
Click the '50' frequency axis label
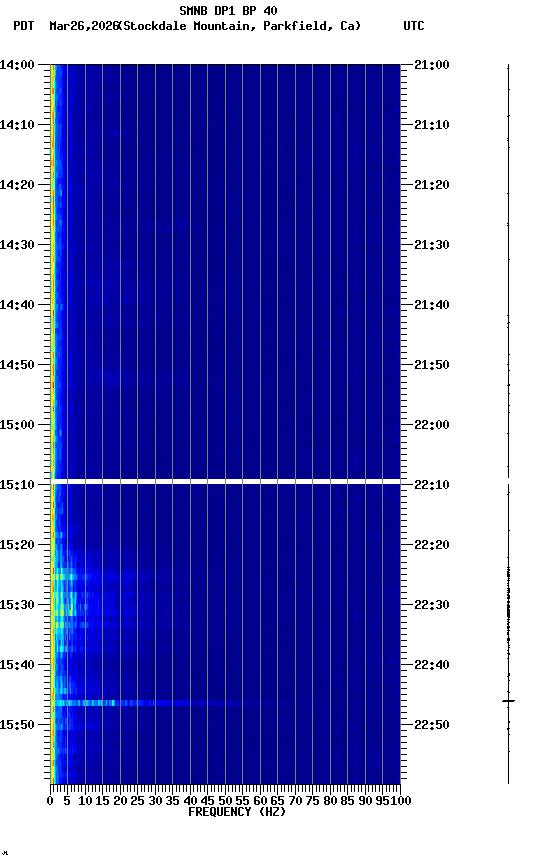click(x=225, y=801)
